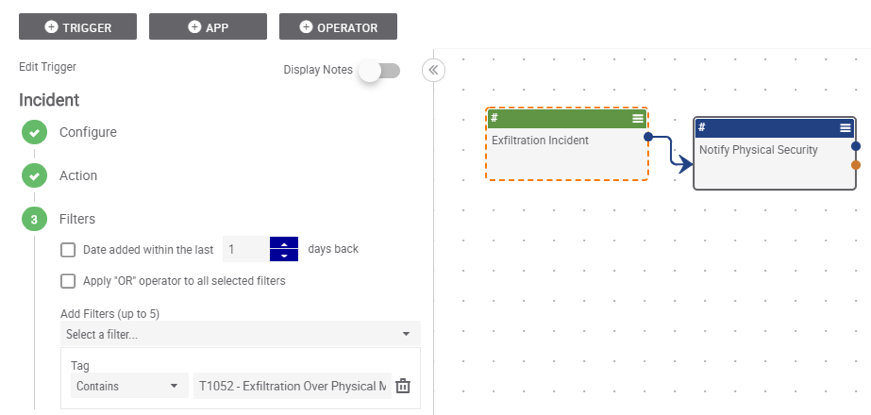The width and height of the screenshot is (871, 415).
Task: Open the hamburger menu on the Exfiltration Incident node
Action: tap(638, 118)
